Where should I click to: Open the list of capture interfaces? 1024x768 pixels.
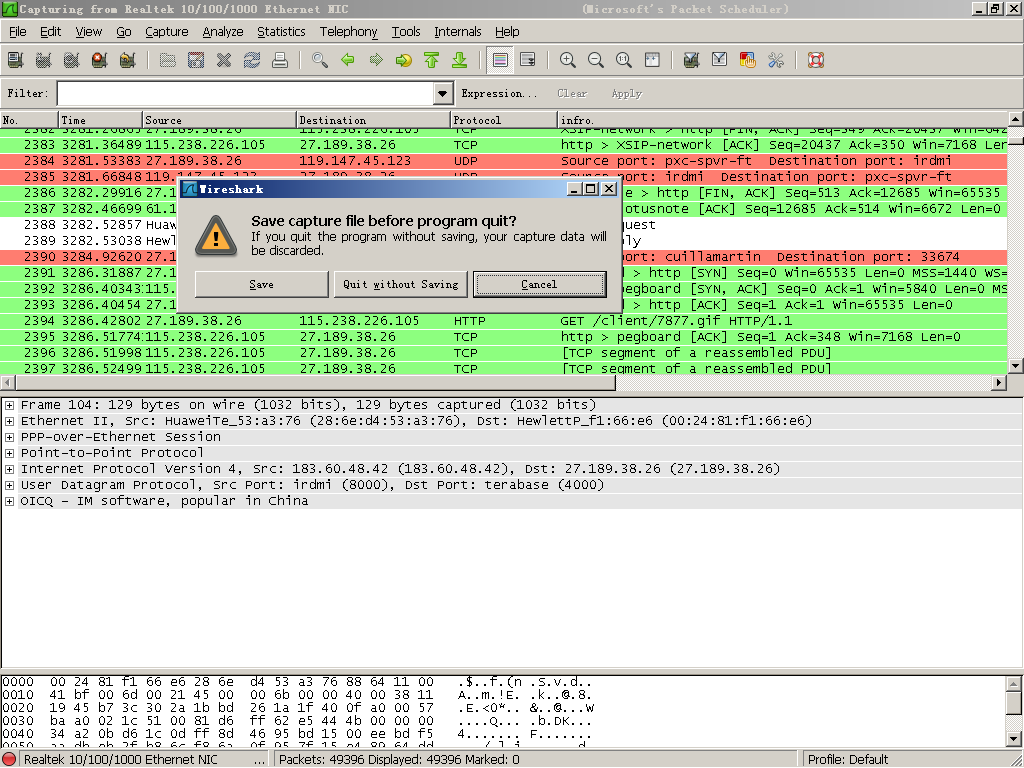16,60
